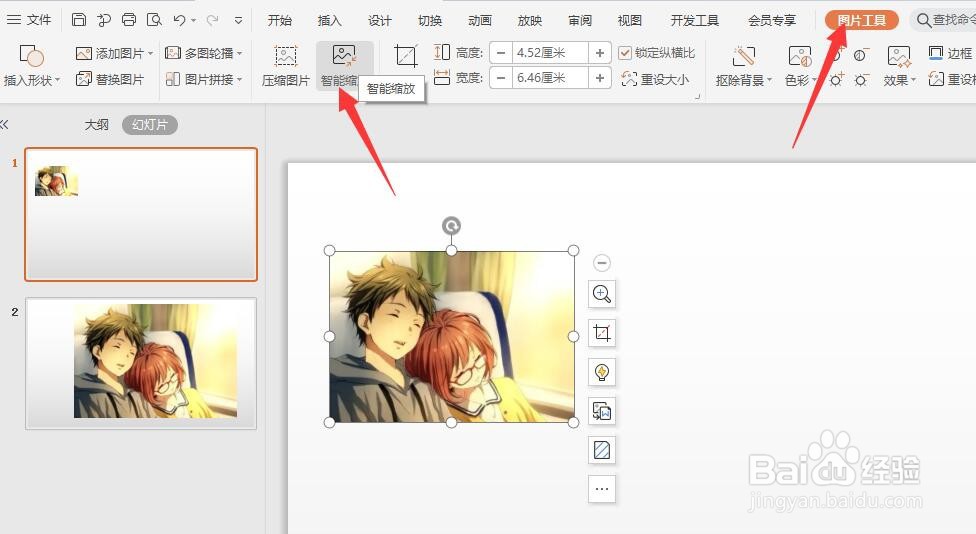Open the size group dialog launcher
The width and height of the screenshot is (976, 534).
[698, 96]
